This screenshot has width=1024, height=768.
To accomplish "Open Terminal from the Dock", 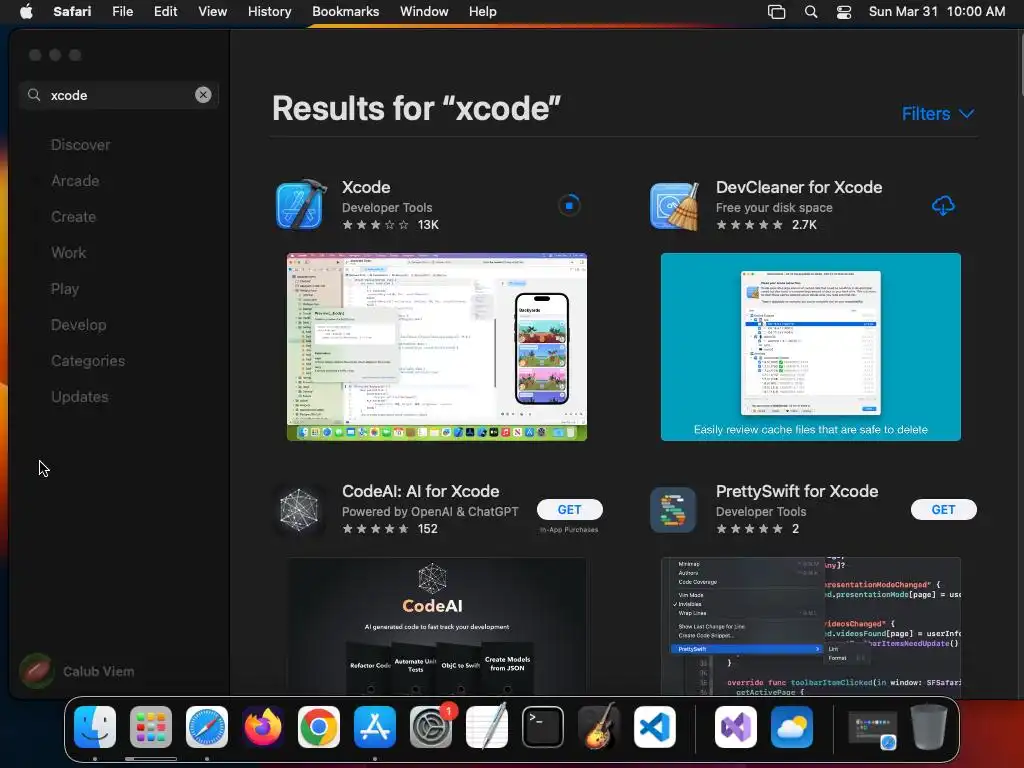I will pyautogui.click(x=543, y=727).
